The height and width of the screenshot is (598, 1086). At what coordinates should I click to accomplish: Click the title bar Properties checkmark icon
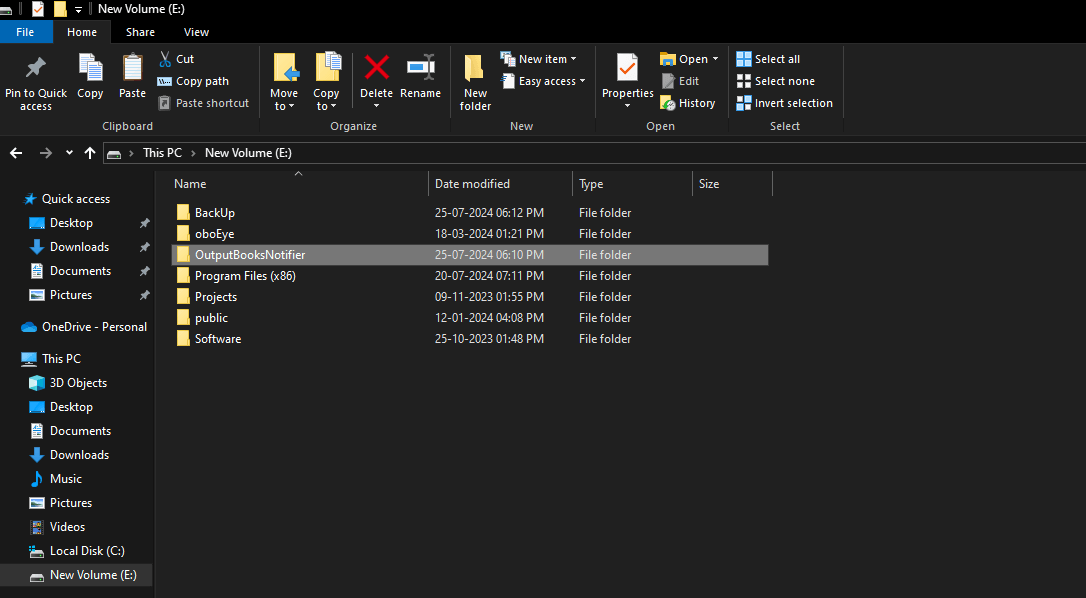point(38,9)
